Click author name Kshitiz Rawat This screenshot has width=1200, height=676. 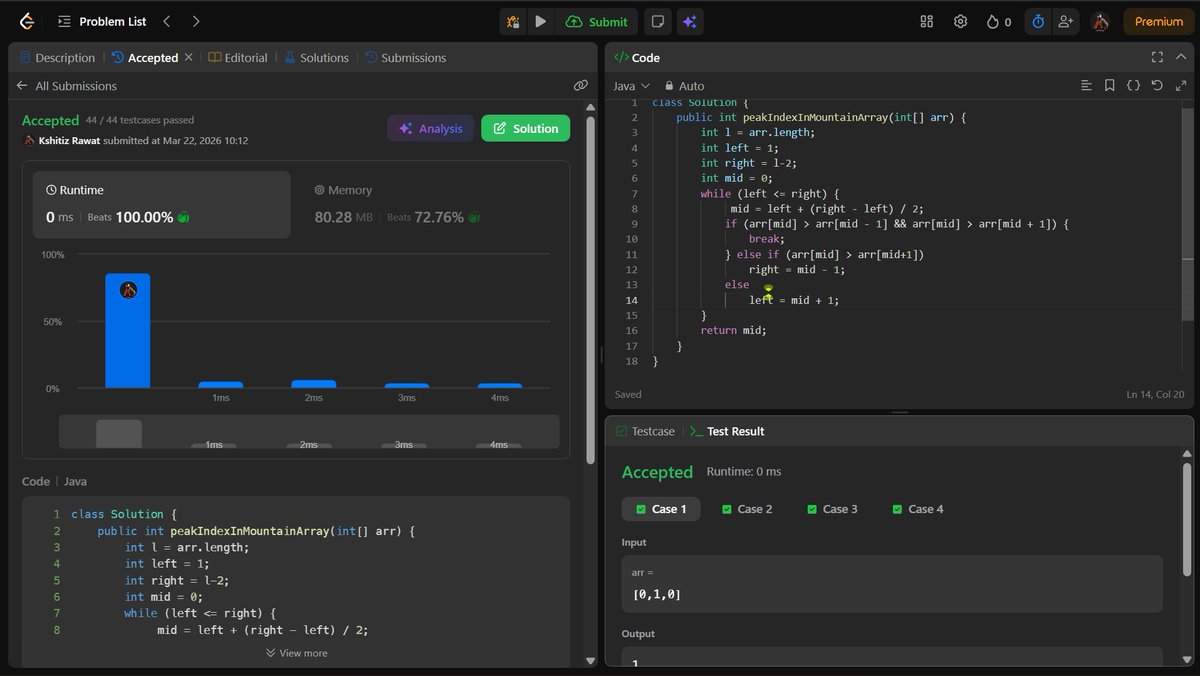pyautogui.click(x=69, y=140)
